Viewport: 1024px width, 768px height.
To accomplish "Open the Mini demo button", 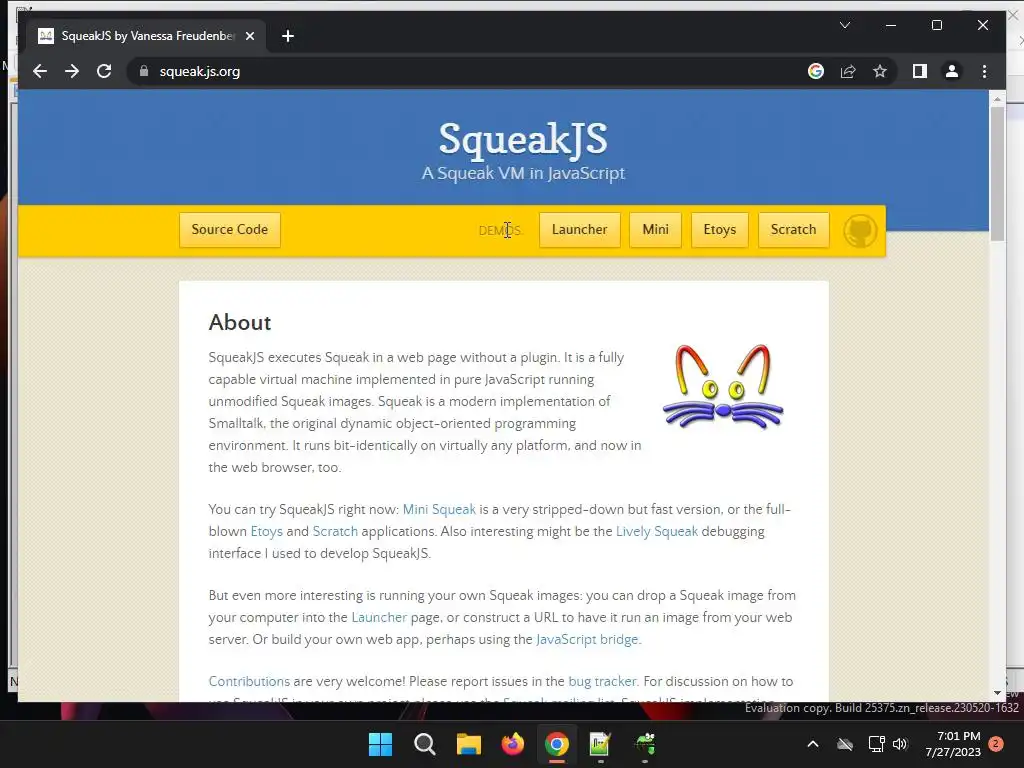I will tap(655, 230).
